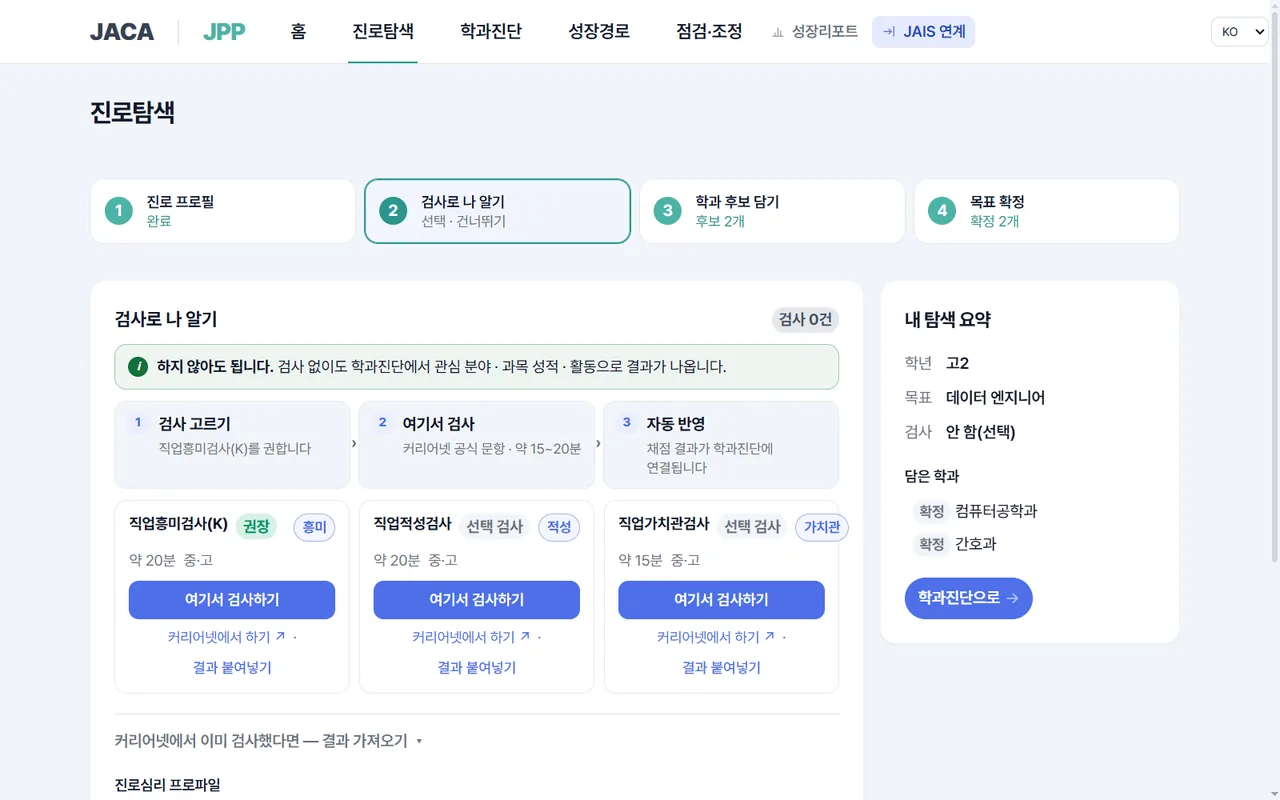Click 결과 붙여넣기 under 직업적성검사
Screen dimensions: 1280x800
tap(477, 667)
